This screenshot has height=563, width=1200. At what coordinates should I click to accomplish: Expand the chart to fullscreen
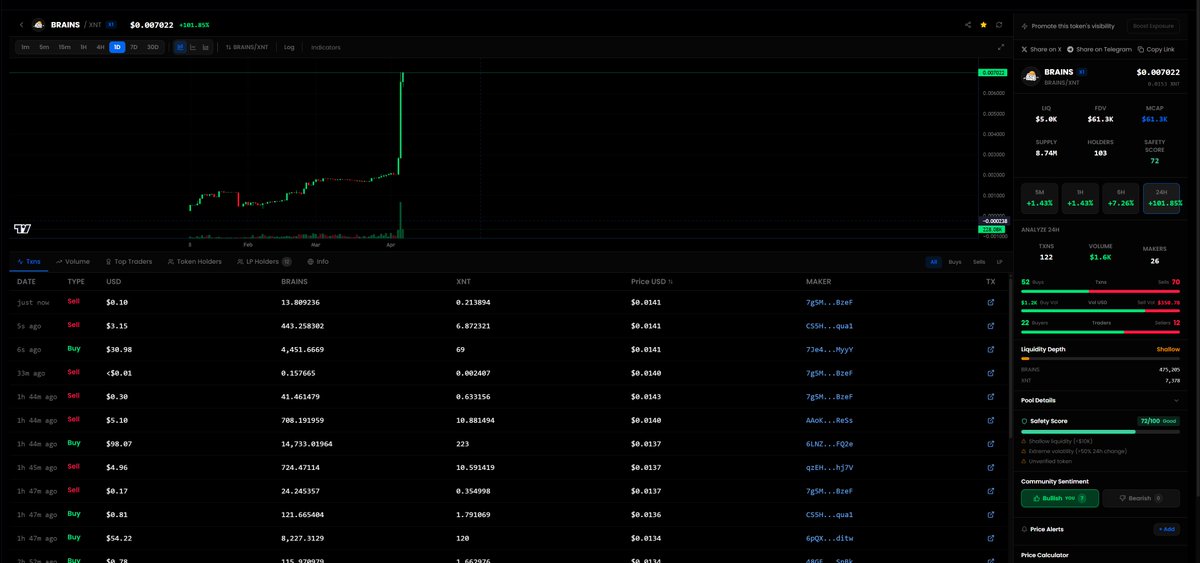coord(1001,47)
